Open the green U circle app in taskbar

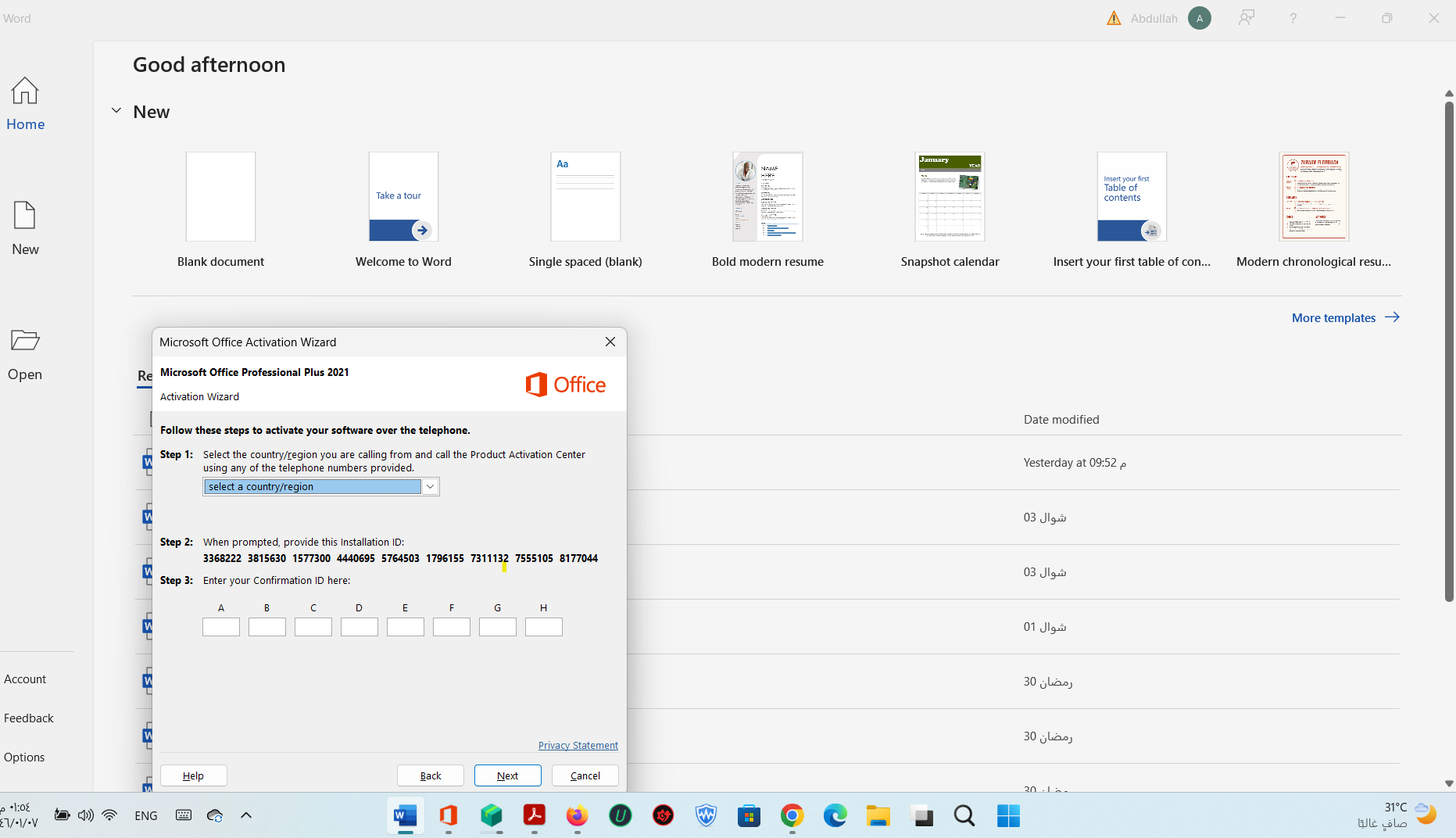coord(621,816)
